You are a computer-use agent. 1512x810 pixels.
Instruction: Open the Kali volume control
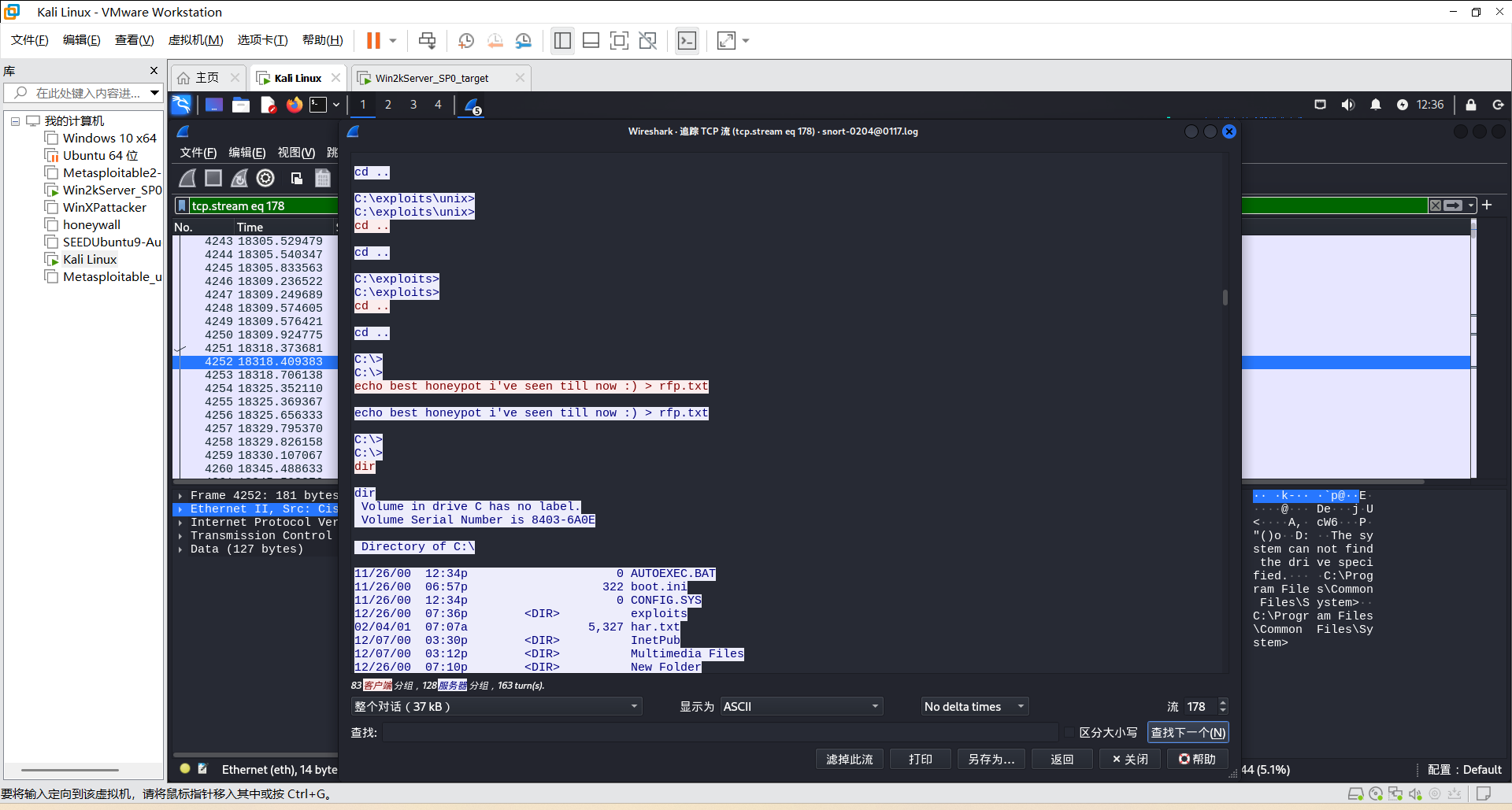coord(1348,105)
